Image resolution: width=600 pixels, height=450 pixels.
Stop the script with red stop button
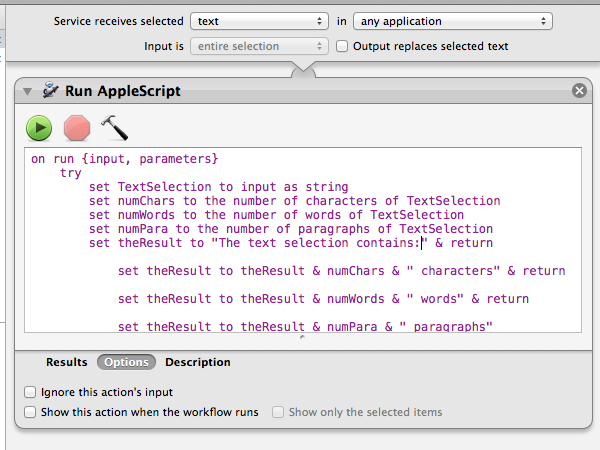[77, 128]
